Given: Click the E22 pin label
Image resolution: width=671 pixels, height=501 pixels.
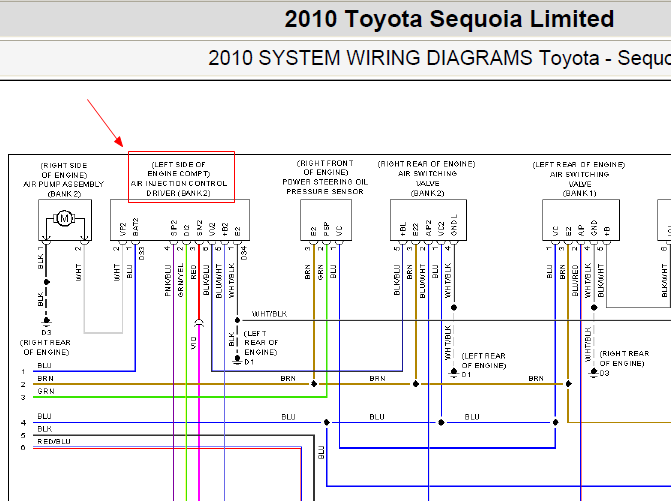Looking at the screenshot, I should 416,229.
